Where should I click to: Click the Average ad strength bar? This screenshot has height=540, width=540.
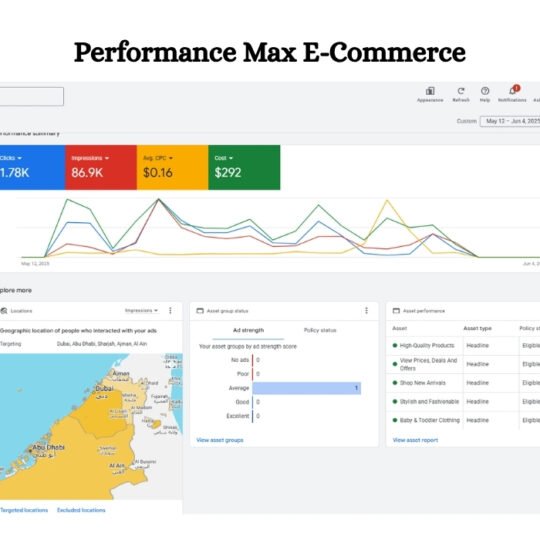pos(307,388)
